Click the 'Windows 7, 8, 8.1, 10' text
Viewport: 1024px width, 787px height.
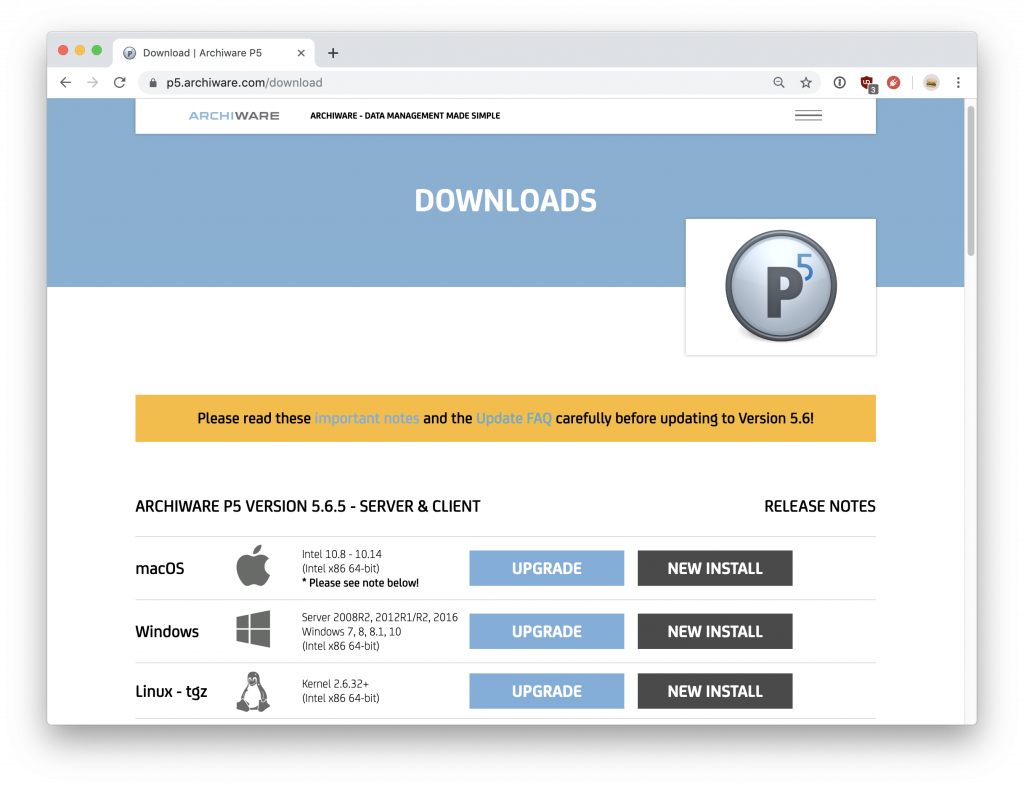tap(351, 632)
